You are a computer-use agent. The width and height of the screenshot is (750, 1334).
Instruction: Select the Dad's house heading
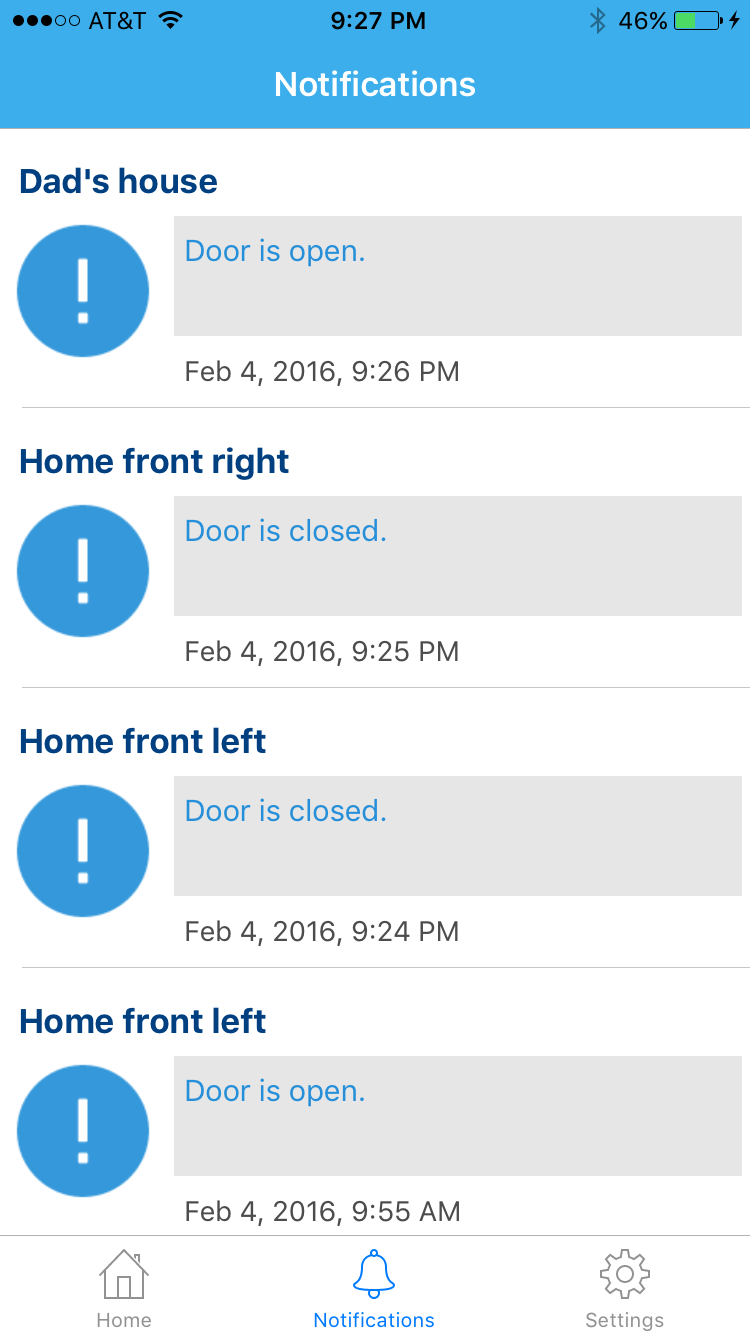click(x=118, y=181)
